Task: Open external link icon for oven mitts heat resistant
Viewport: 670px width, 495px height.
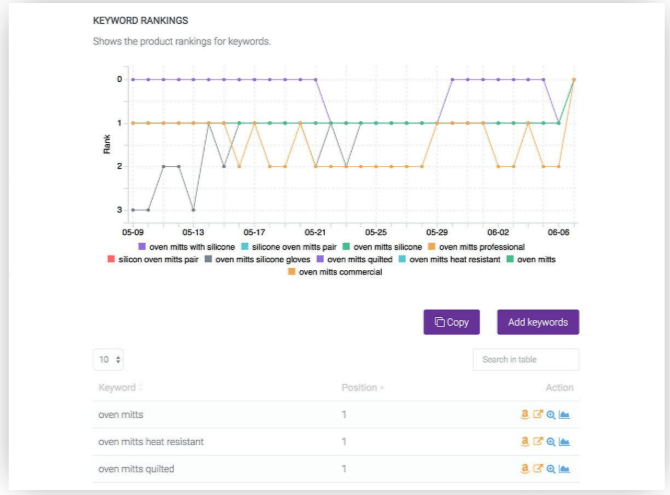Action: pos(538,441)
